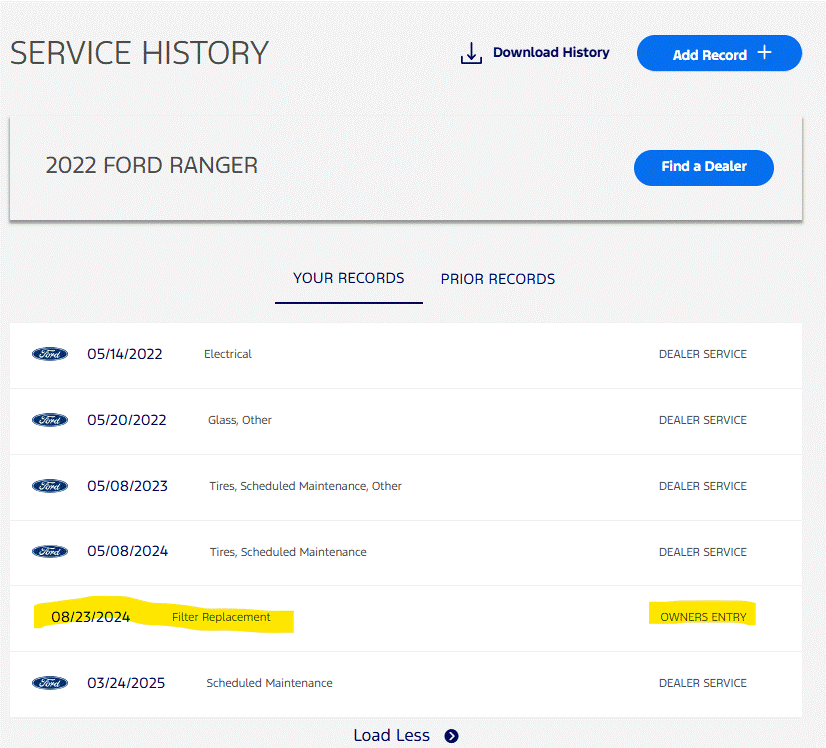The height and width of the screenshot is (748, 826).
Task: Select the Filter Replacement description
Action: pyautogui.click(x=221, y=617)
